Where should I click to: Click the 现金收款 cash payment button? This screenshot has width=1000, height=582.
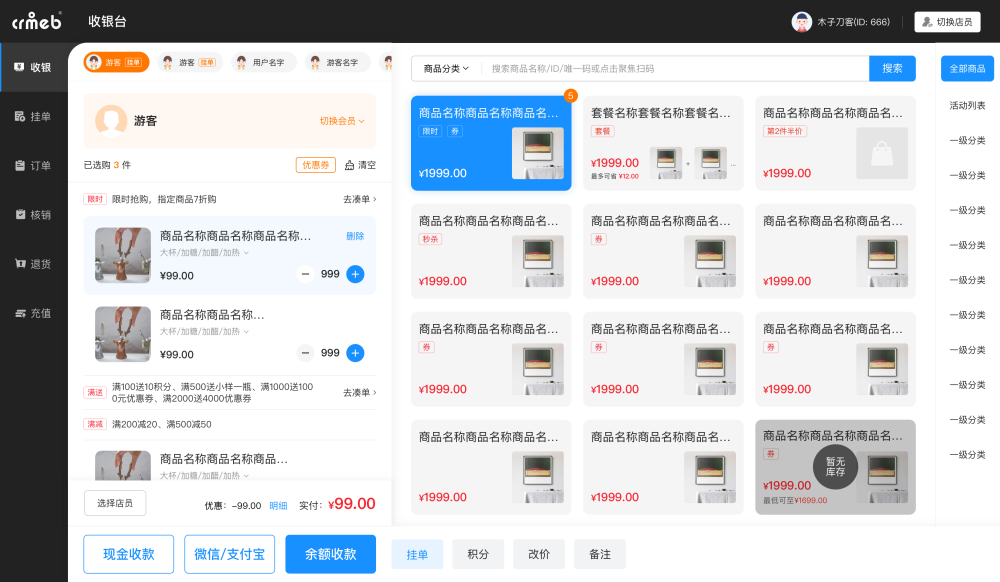pyautogui.click(x=129, y=554)
